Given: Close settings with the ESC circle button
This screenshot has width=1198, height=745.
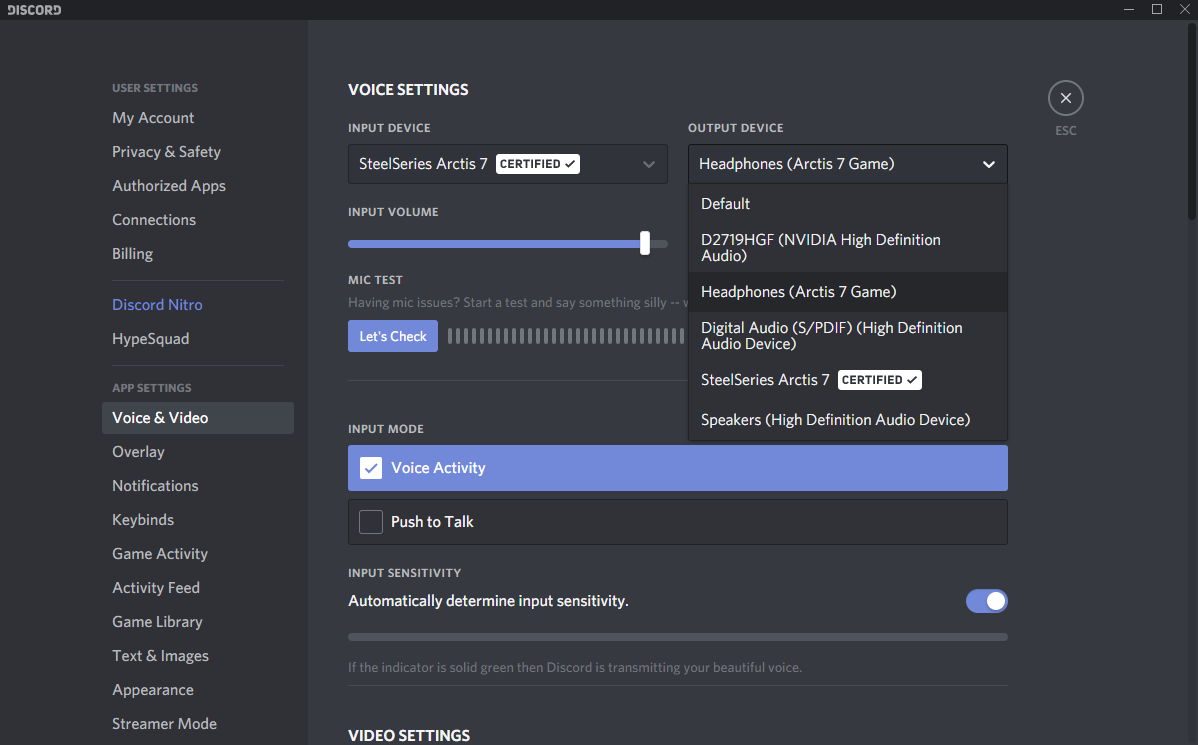Looking at the screenshot, I should (1065, 99).
